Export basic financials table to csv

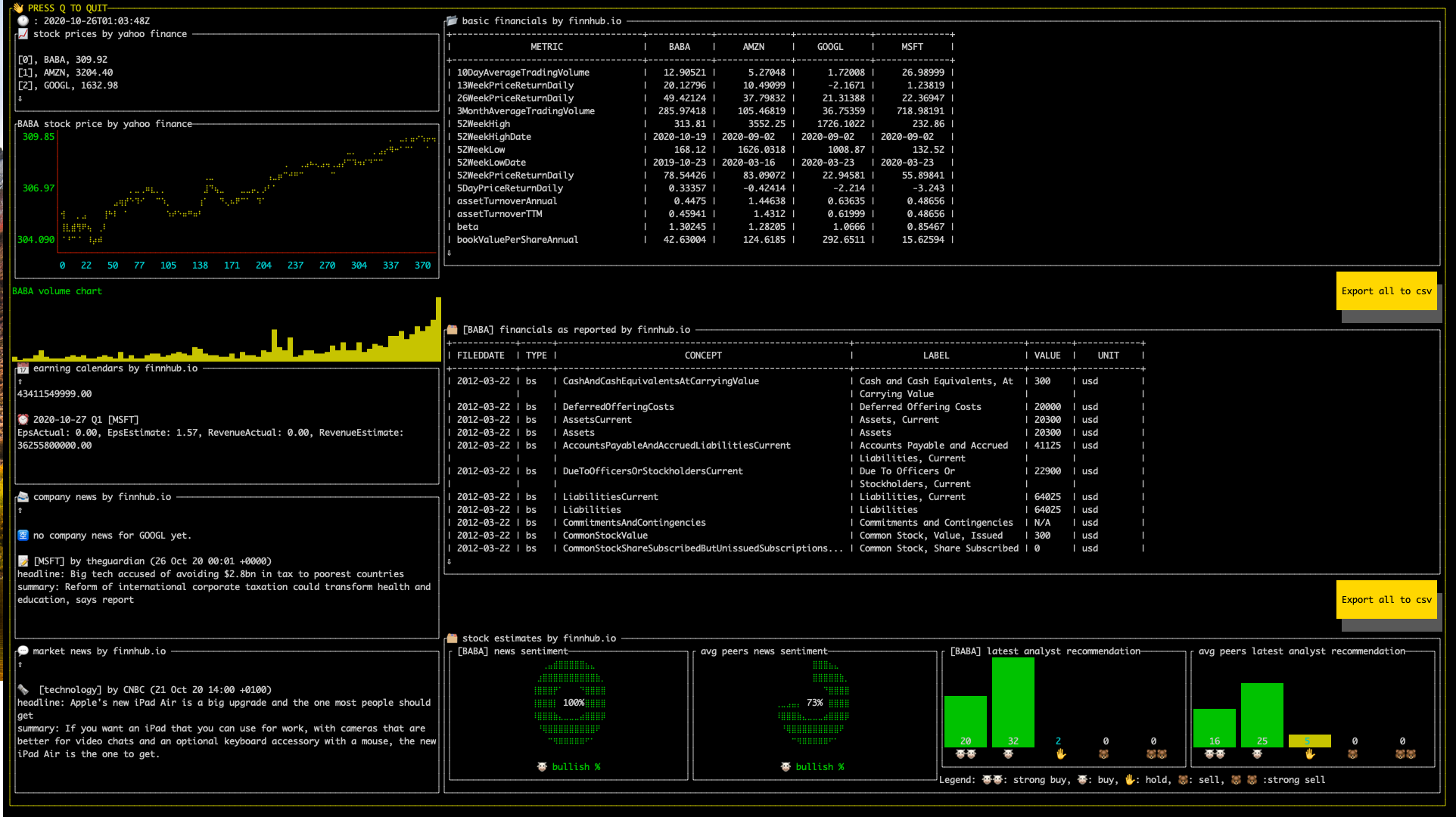(x=1386, y=291)
